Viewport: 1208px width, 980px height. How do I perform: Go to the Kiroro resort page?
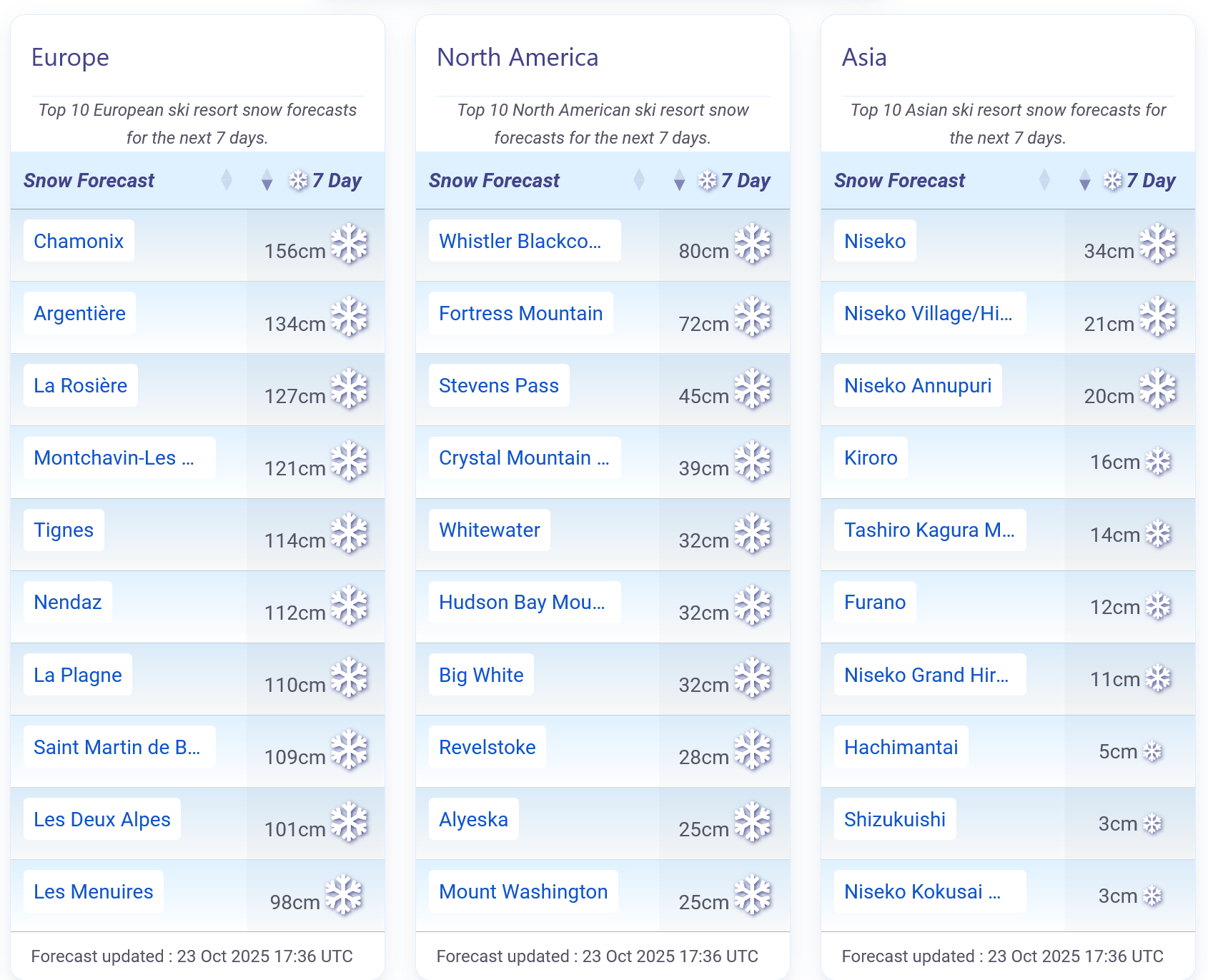click(870, 457)
